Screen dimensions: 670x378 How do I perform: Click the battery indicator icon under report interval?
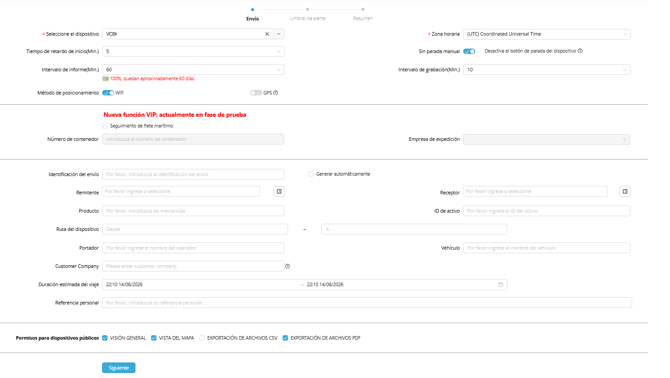pyautogui.click(x=106, y=79)
